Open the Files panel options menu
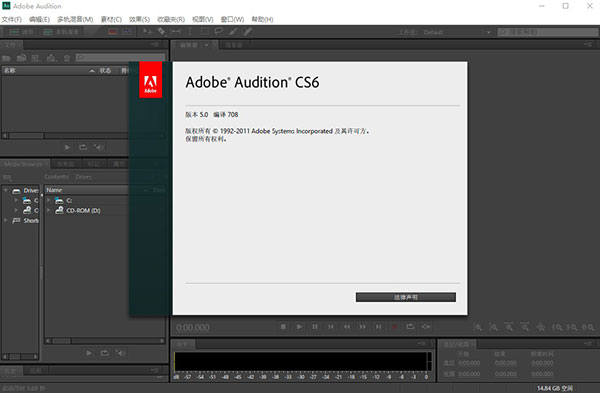600x393 pixels. click(x=154, y=44)
